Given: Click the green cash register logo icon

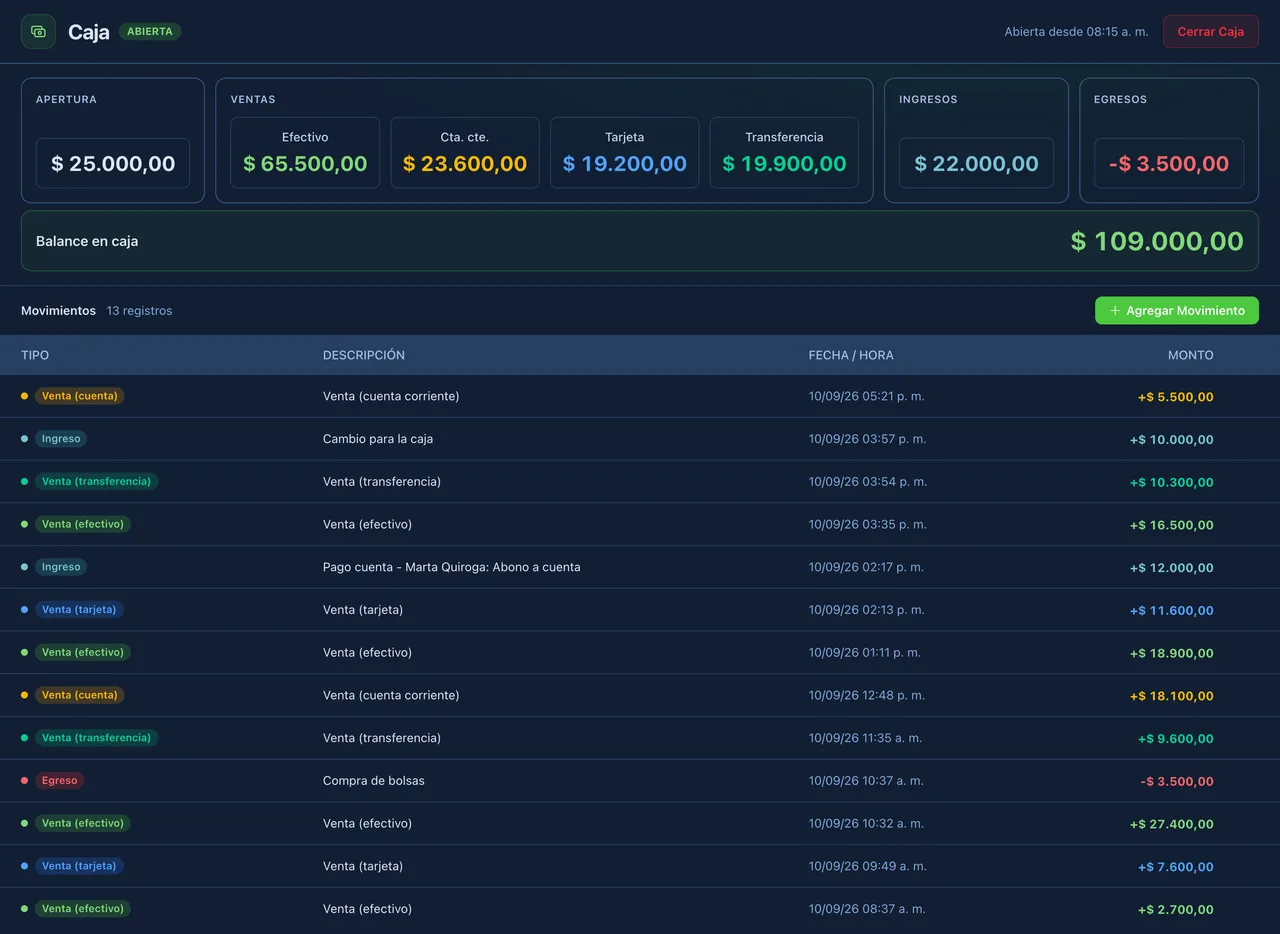Looking at the screenshot, I should point(38,32).
